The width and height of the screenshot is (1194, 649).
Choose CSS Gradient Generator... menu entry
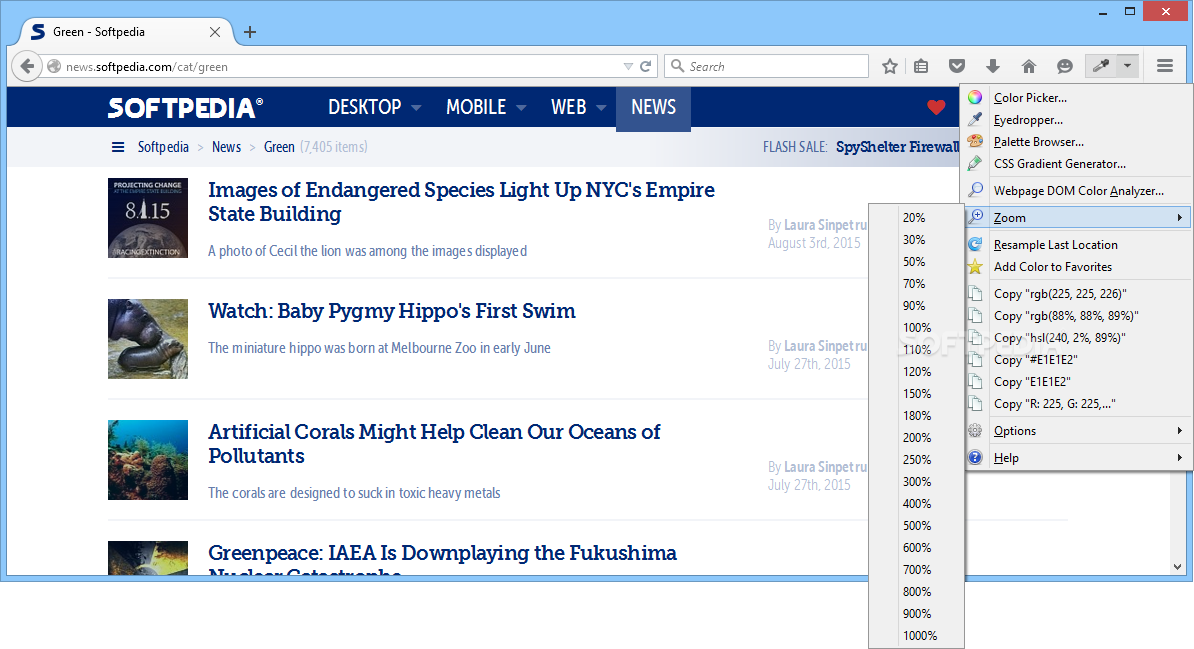(x=1076, y=164)
